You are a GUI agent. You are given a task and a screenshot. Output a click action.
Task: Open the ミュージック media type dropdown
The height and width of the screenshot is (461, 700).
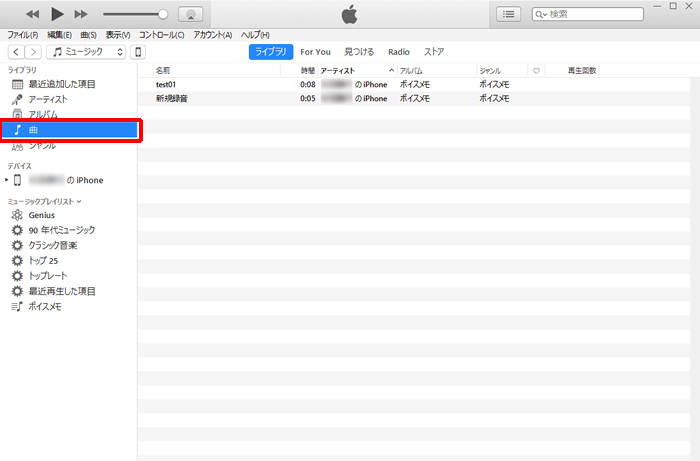(86, 52)
